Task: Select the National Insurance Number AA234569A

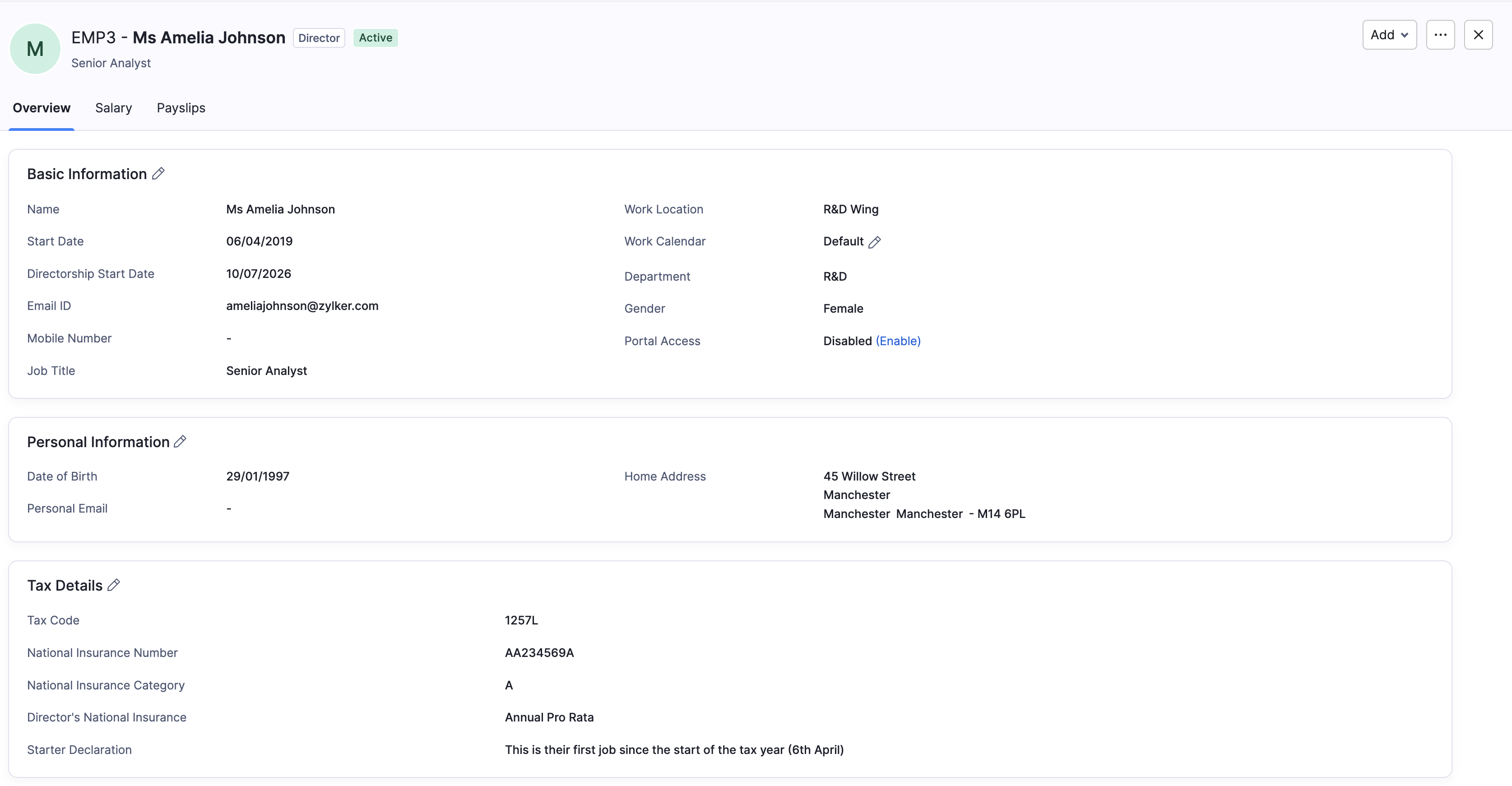Action: [539, 653]
